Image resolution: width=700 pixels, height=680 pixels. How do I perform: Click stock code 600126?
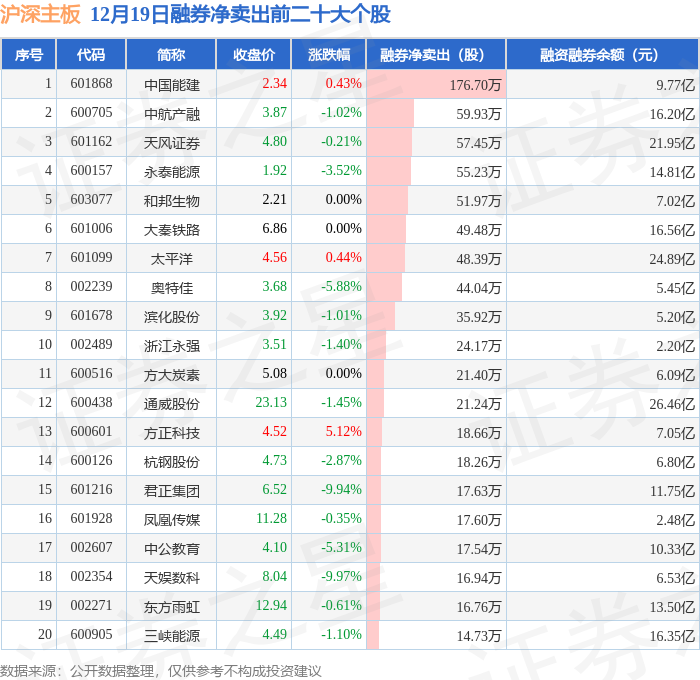pos(92,461)
